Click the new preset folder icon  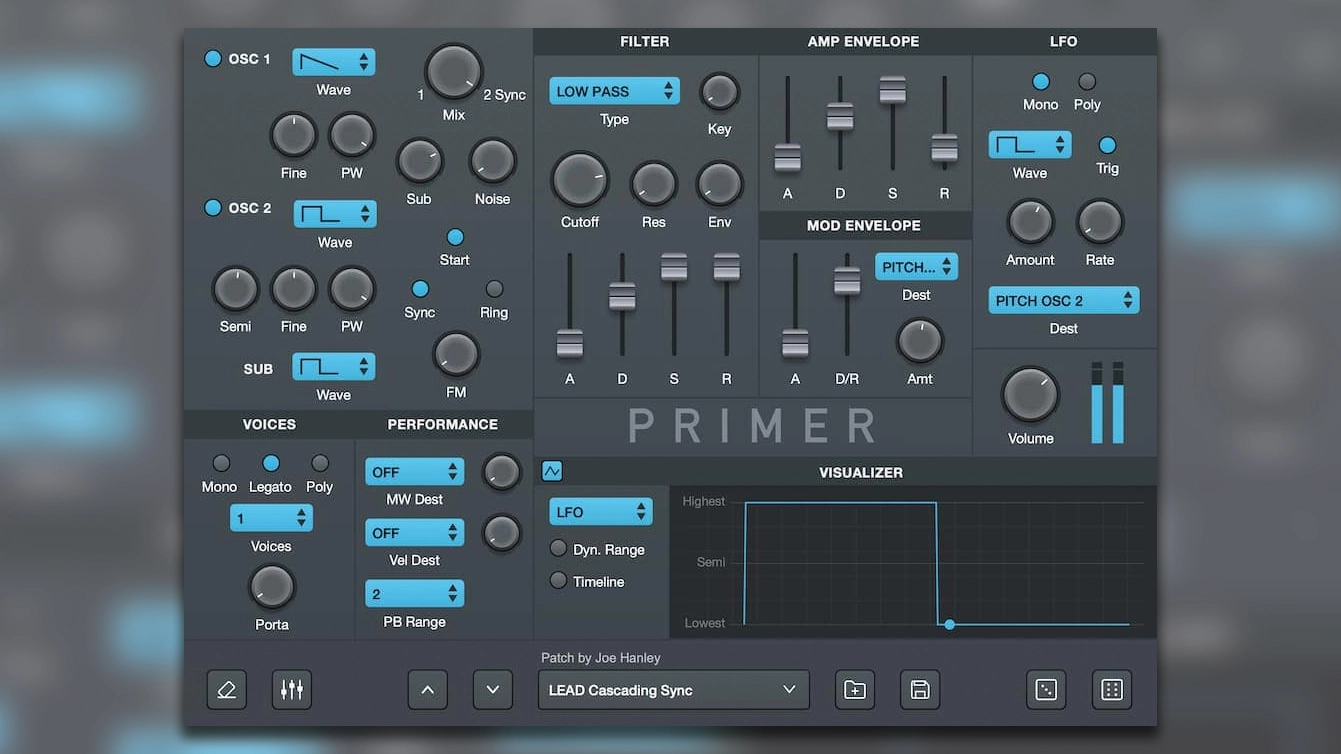855,690
